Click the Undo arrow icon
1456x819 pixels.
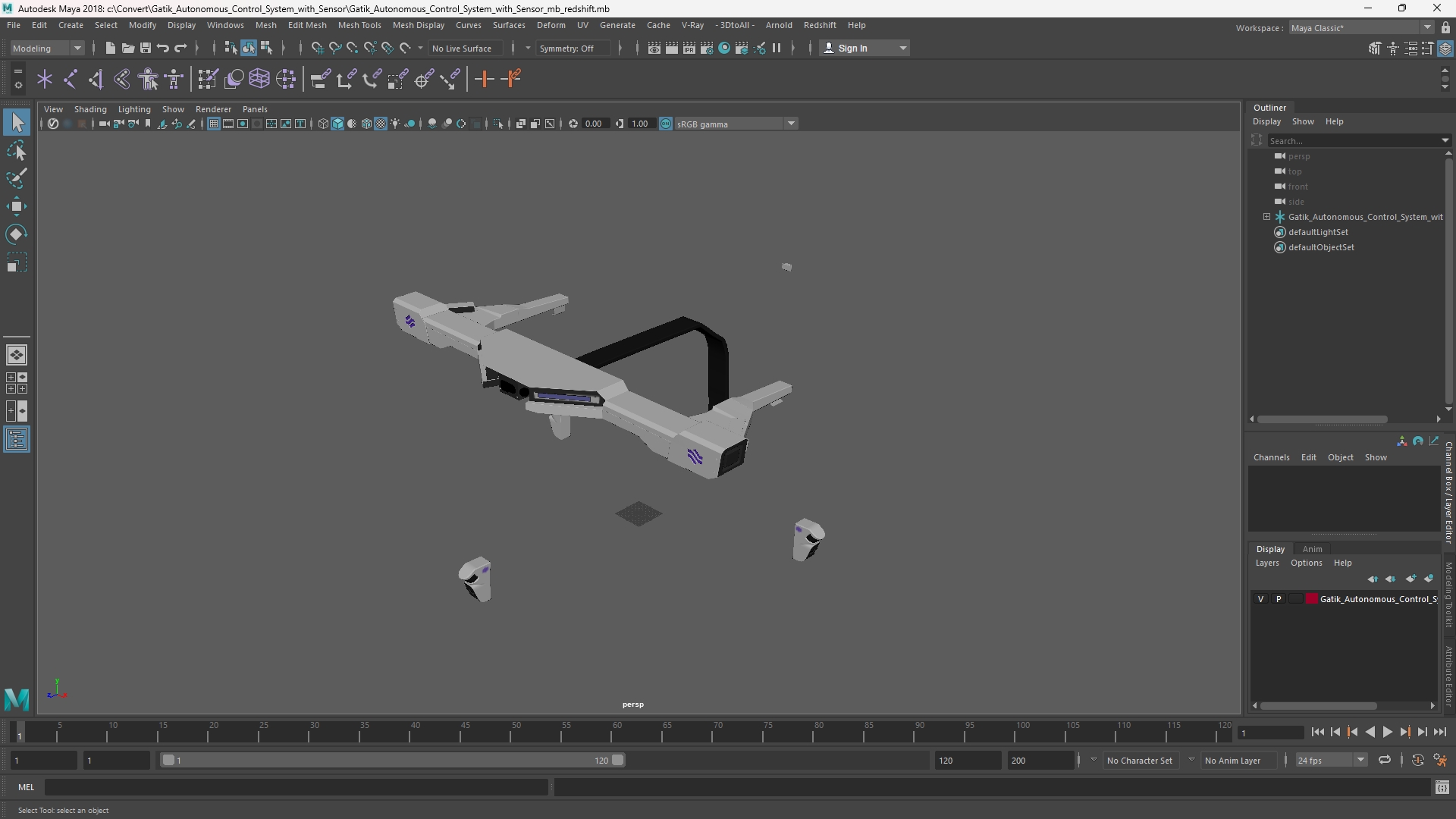coord(162,48)
